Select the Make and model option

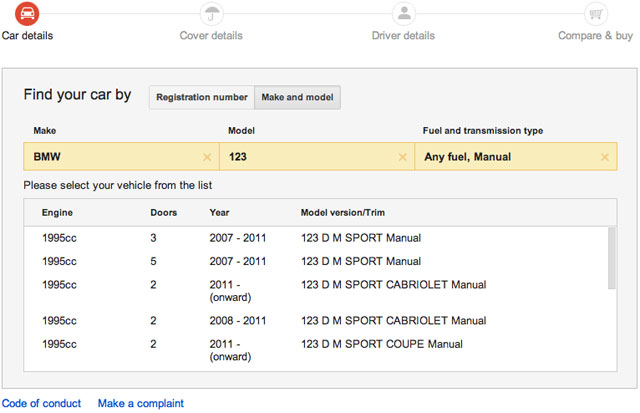pos(297,97)
